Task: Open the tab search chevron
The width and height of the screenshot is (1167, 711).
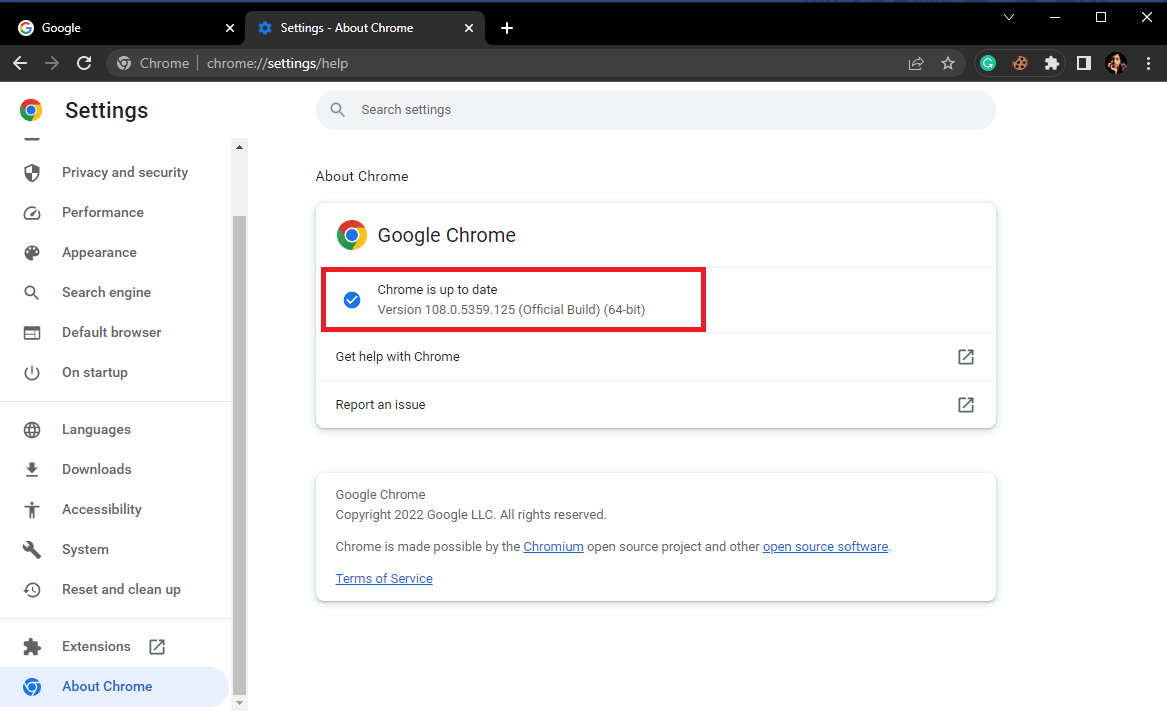Action: pyautogui.click(x=1008, y=17)
